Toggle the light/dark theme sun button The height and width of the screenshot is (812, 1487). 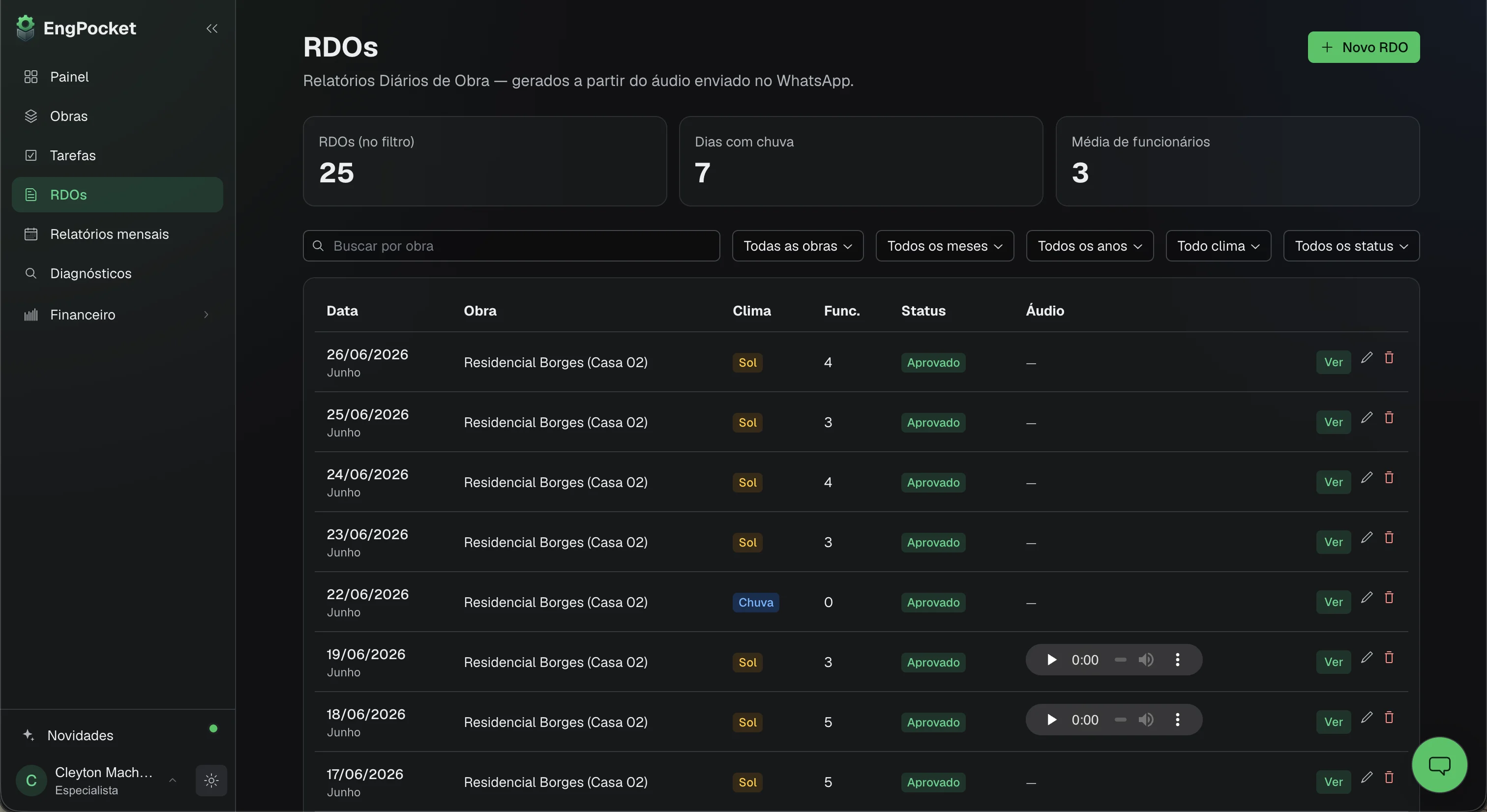(x=211, y=781)
